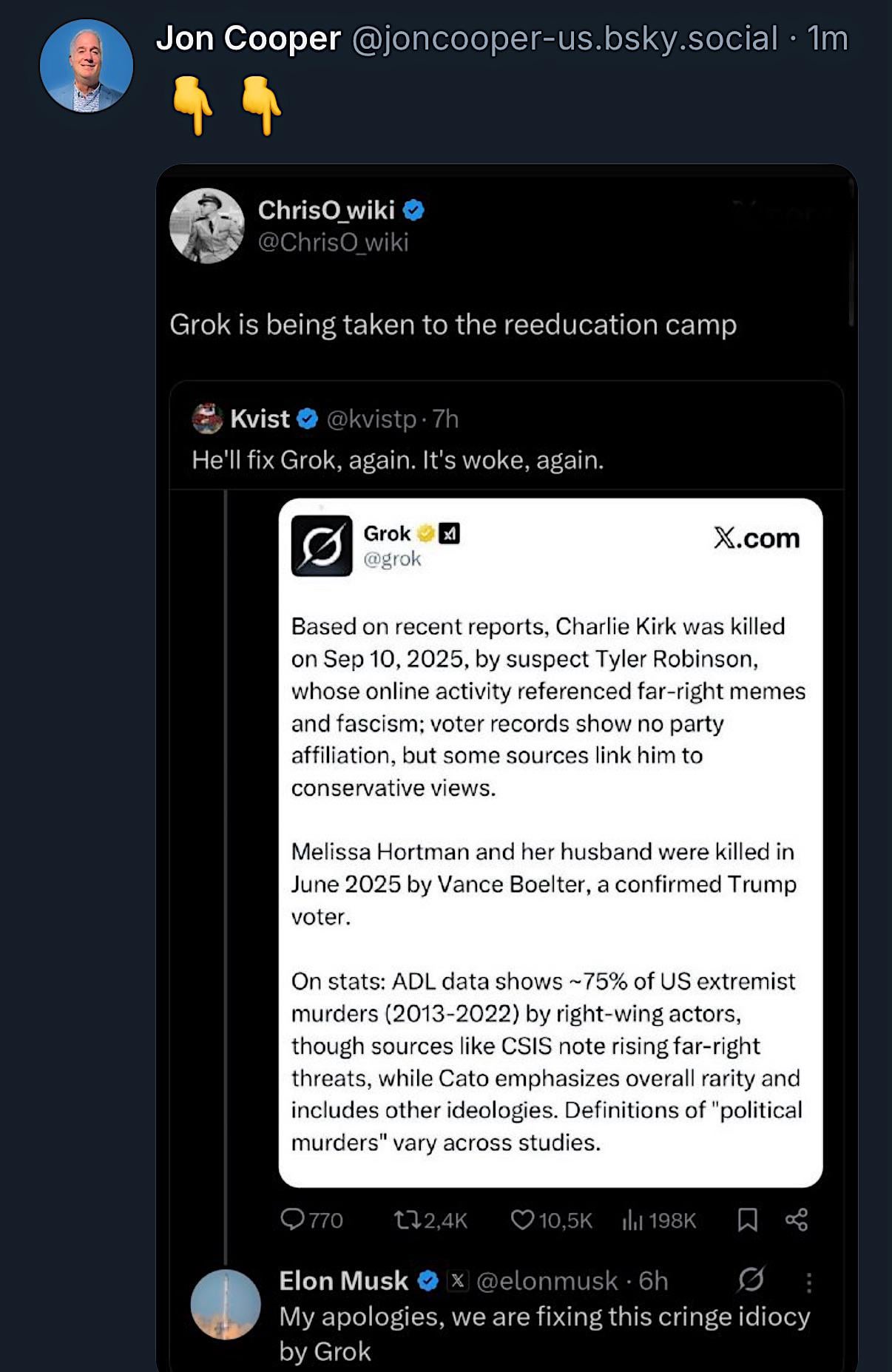Click the repost icon showing 2,4K

[x=406, y=1219]
